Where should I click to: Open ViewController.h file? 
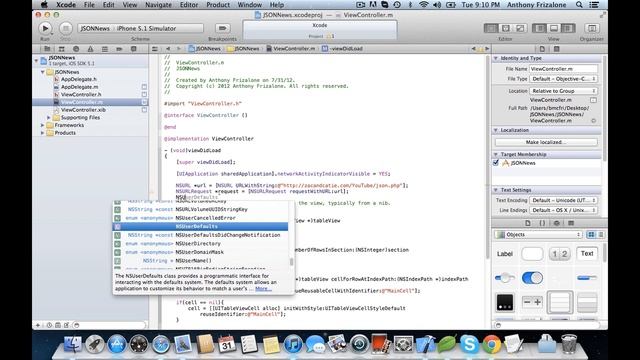coord(81,94)
